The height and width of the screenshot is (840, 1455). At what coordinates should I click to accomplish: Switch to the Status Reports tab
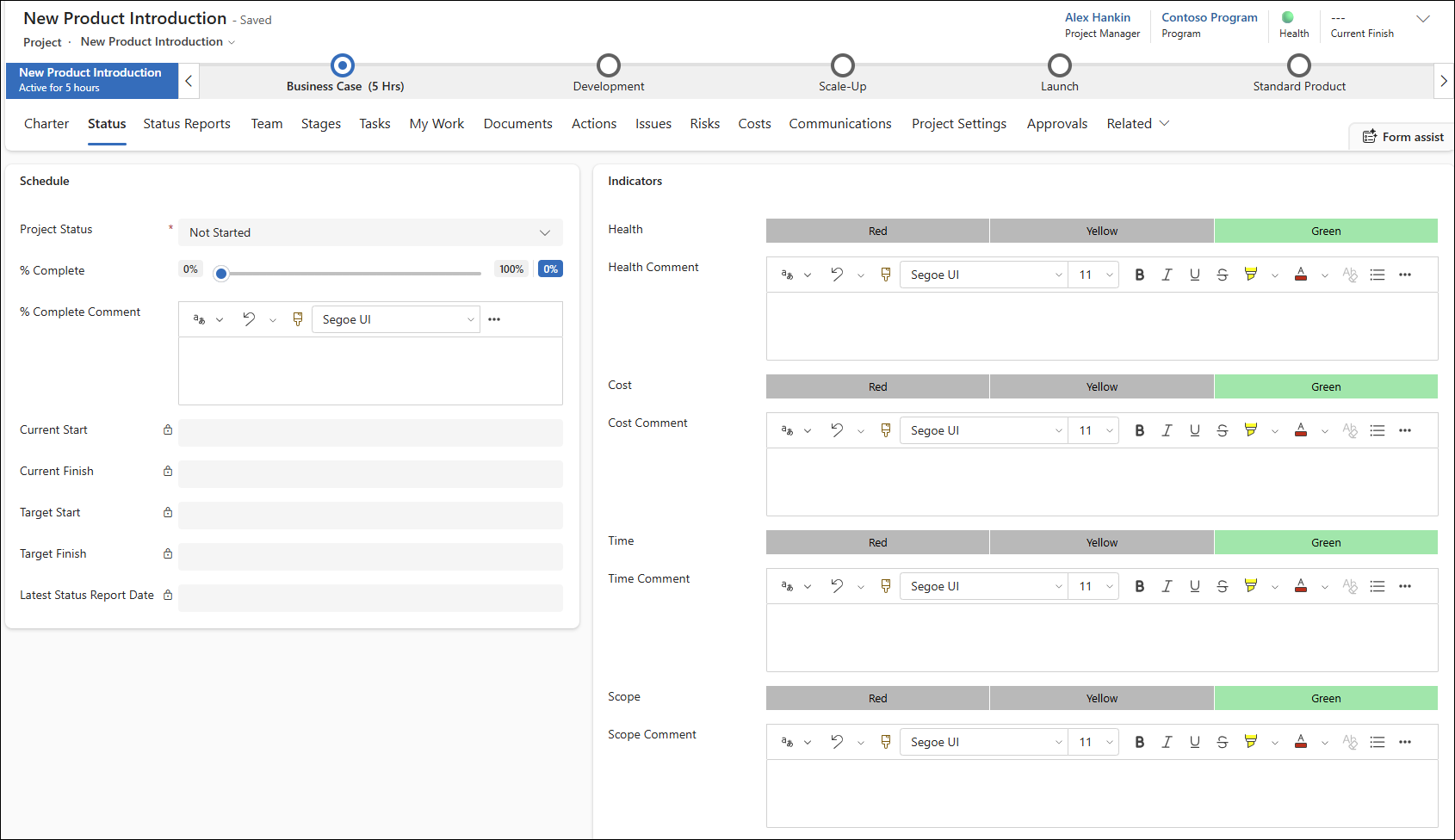click(187, 124)
